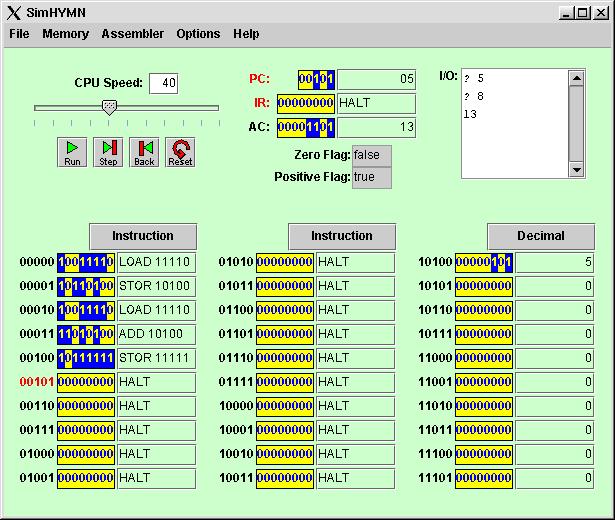Click decimal value at address 11000
Screen dimensions: 615x520
point(555,358)
